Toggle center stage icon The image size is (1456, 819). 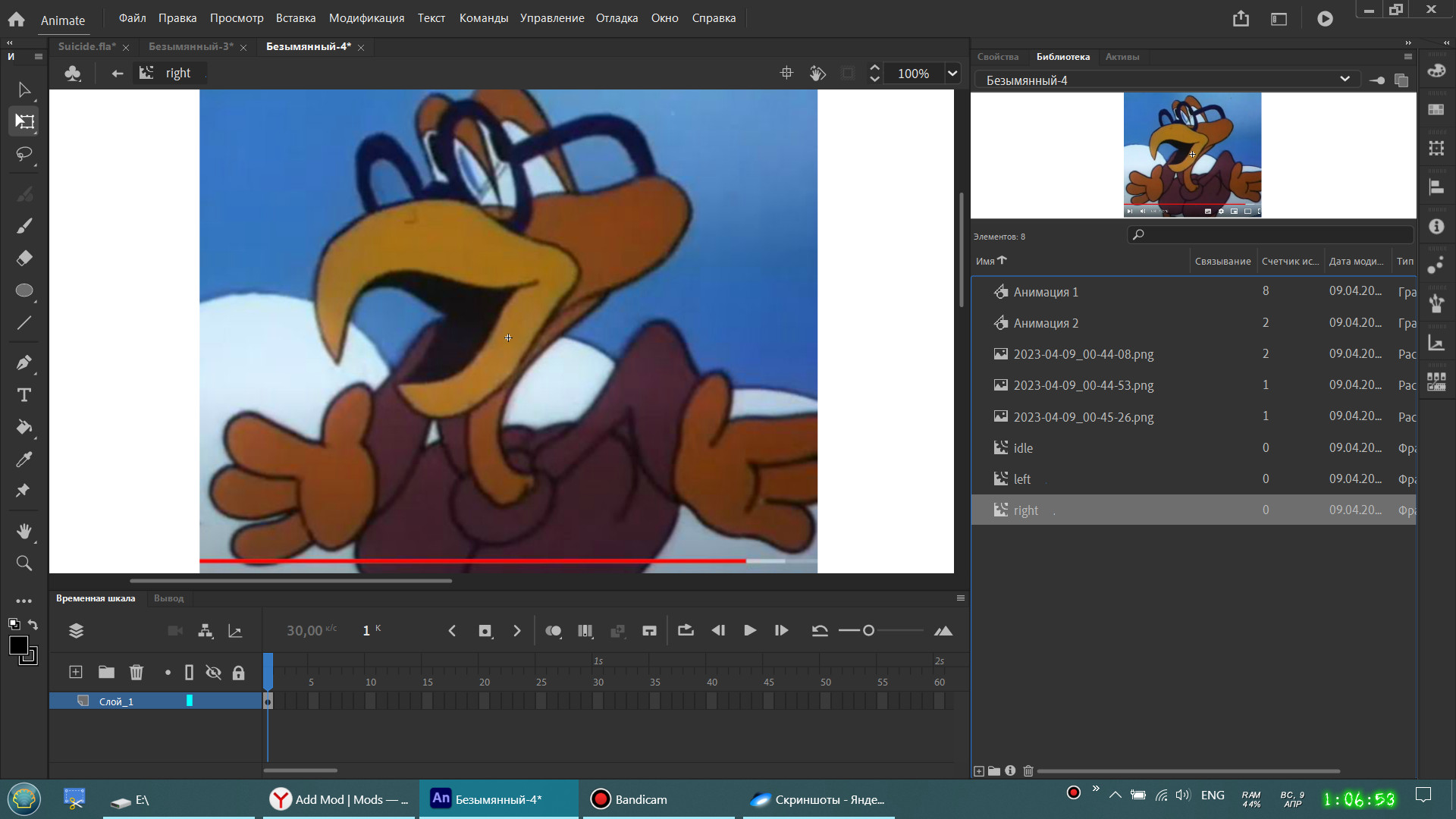[786, 73]
